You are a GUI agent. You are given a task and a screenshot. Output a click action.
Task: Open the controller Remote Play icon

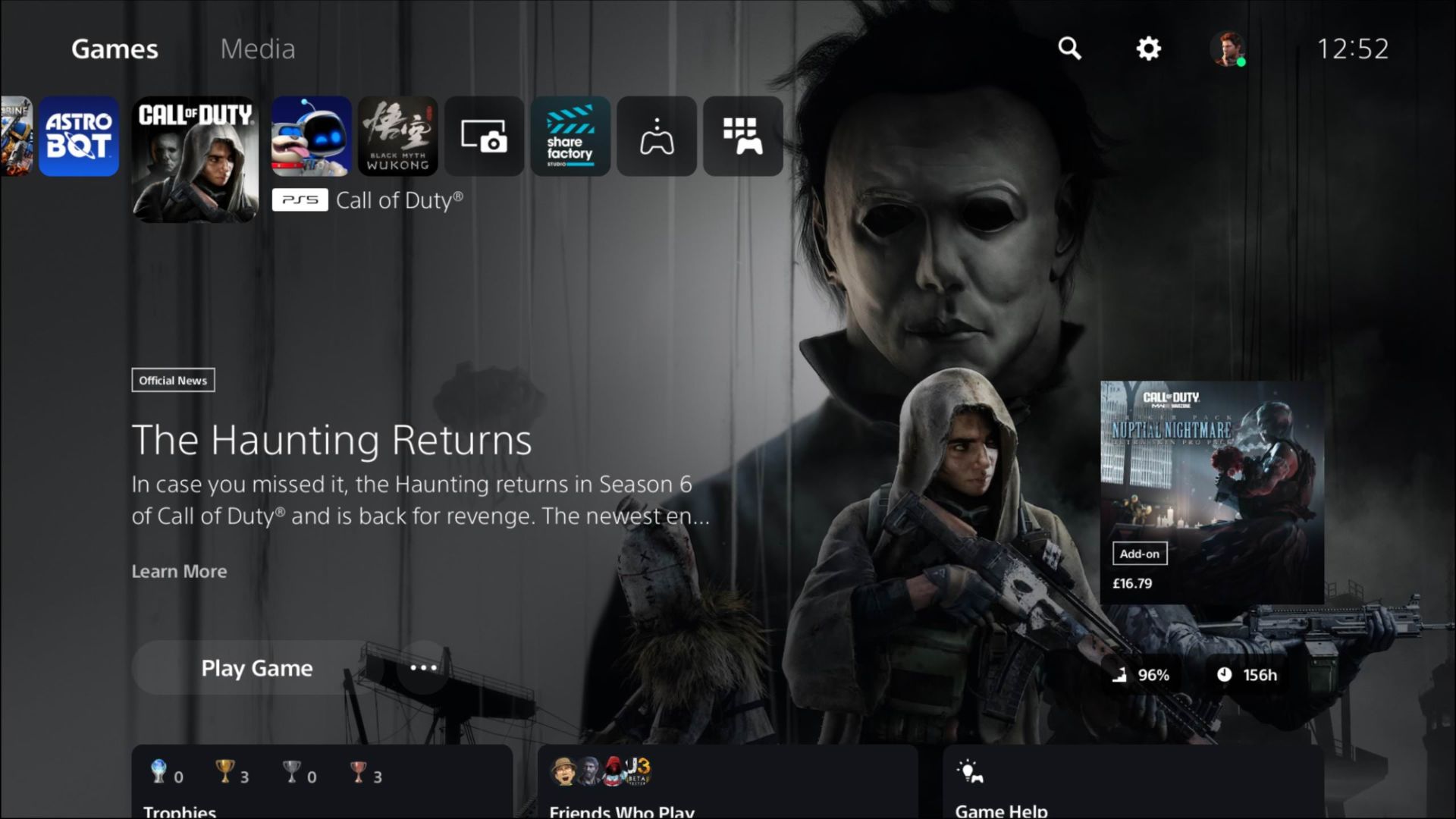click(x=657, y=136)
